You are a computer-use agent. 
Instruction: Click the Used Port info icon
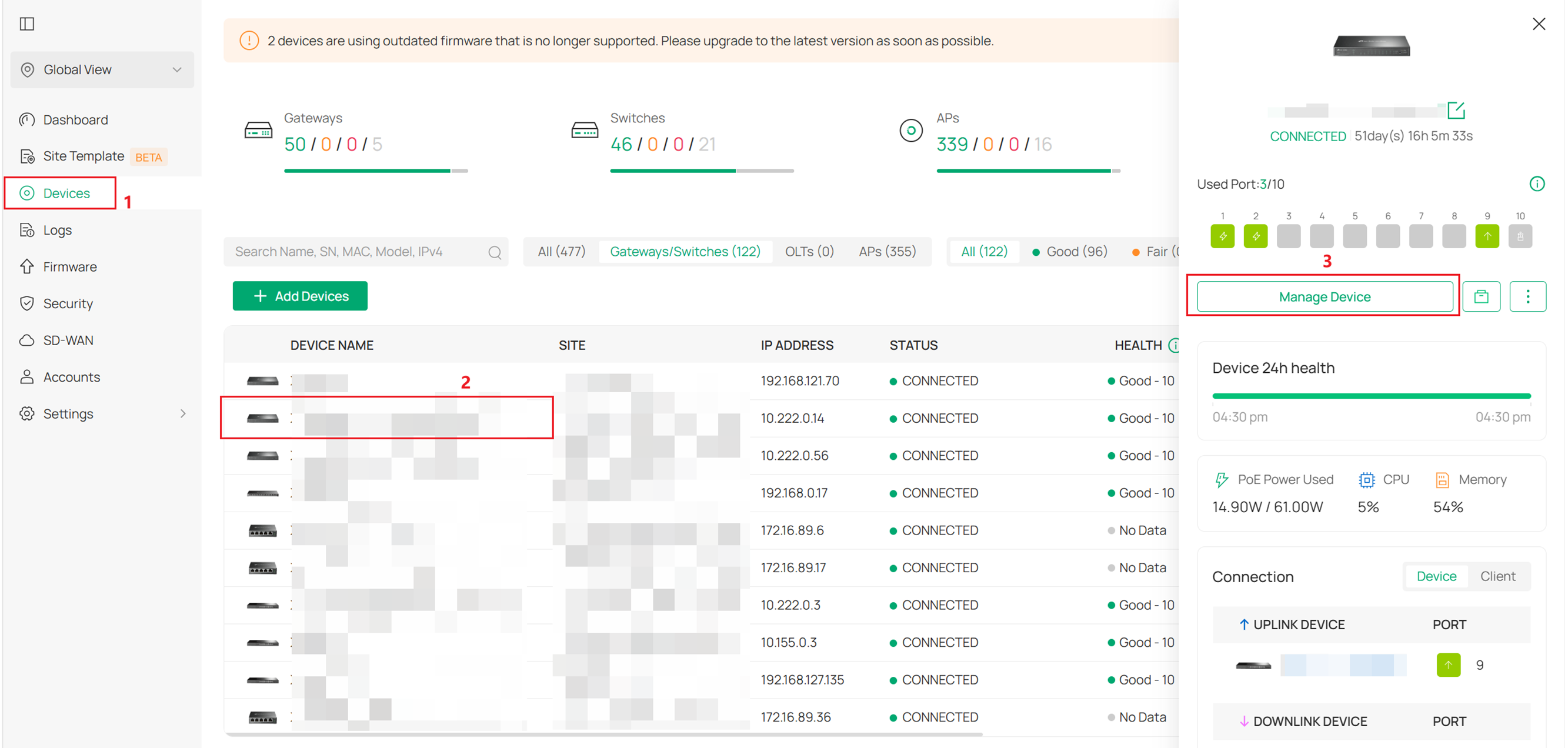(x=1536, y=184)
